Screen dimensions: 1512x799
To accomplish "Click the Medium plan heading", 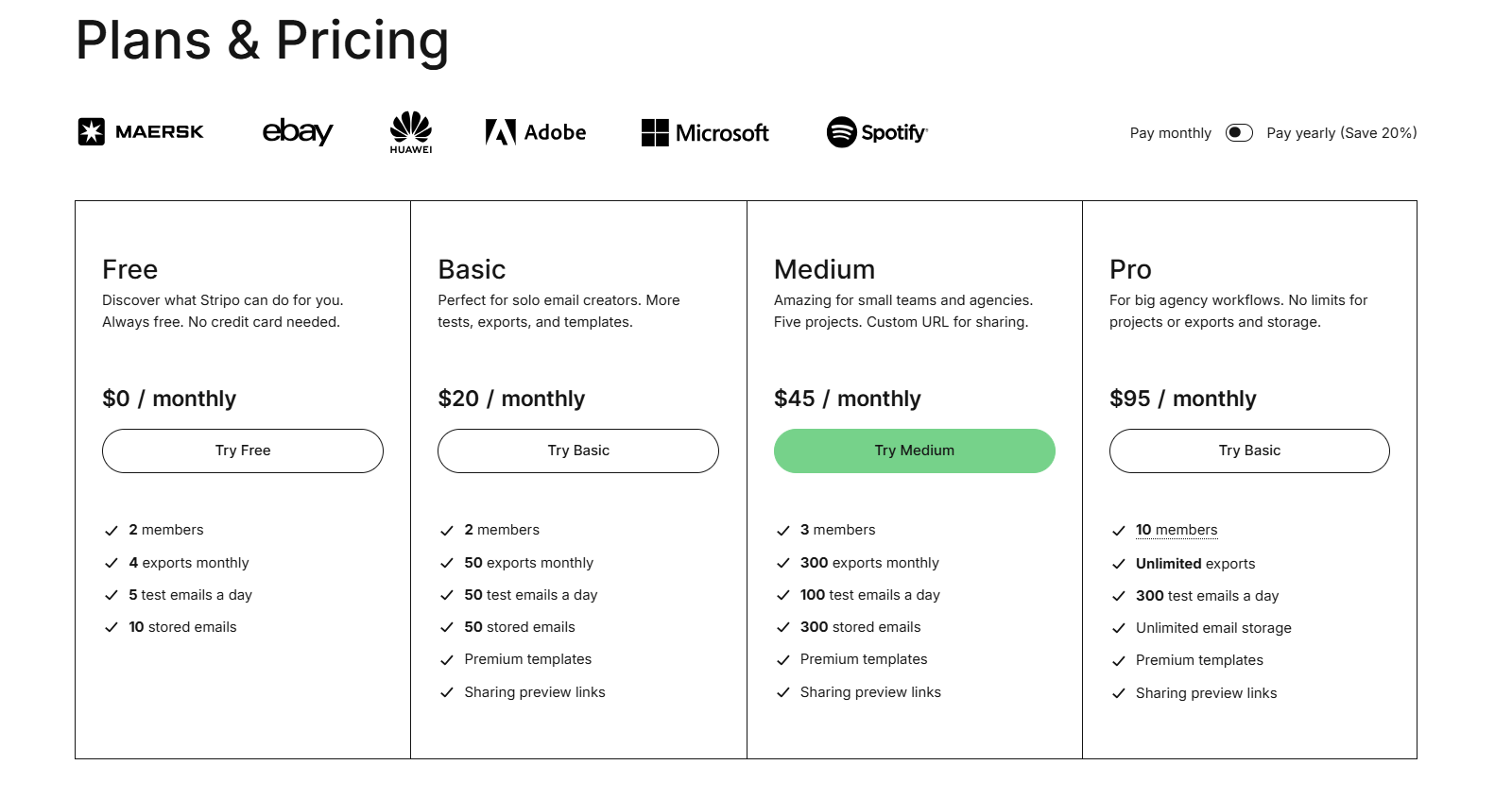I will (x=824, y=269).
